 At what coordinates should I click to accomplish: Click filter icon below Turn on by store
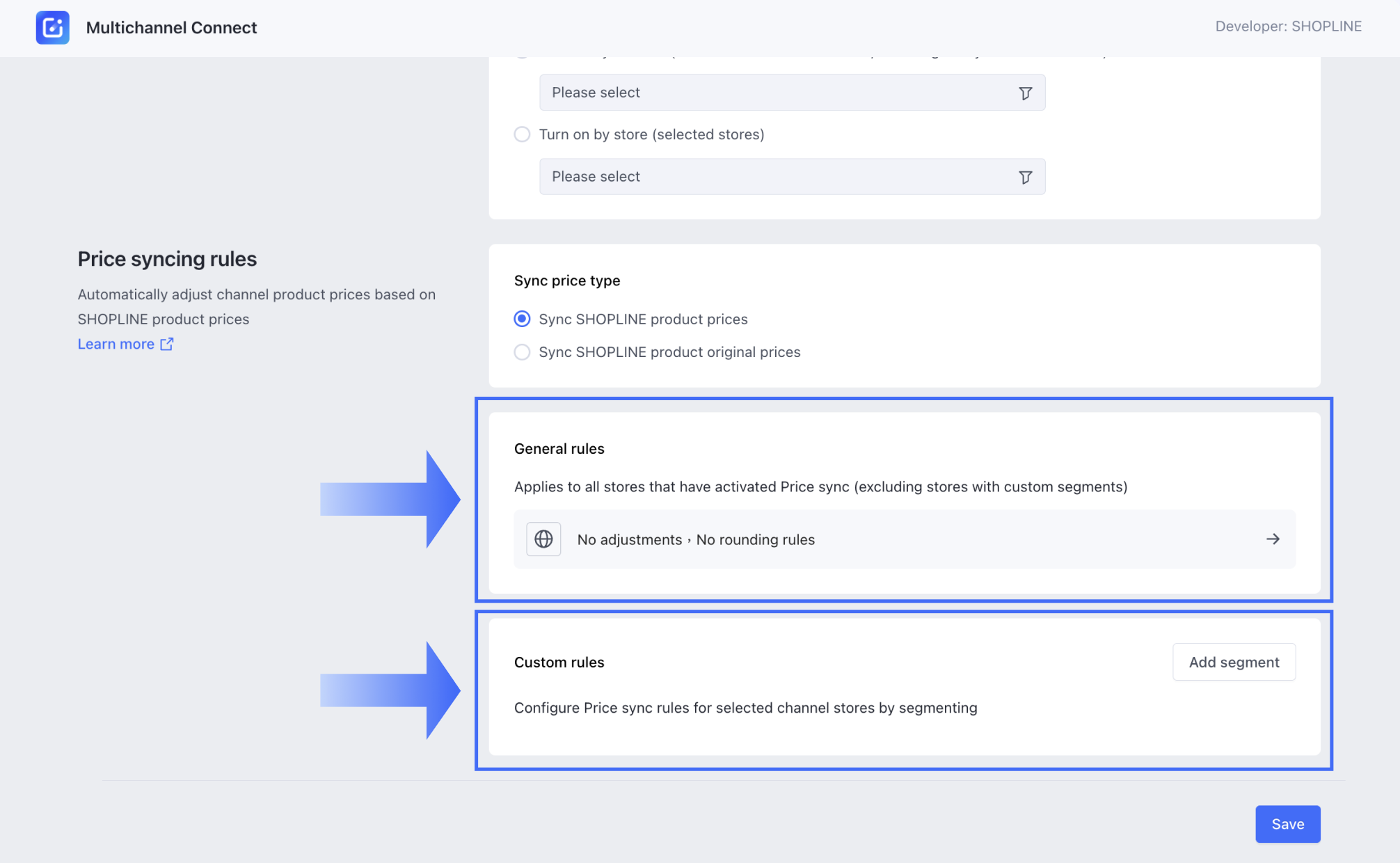(1025, 177)
